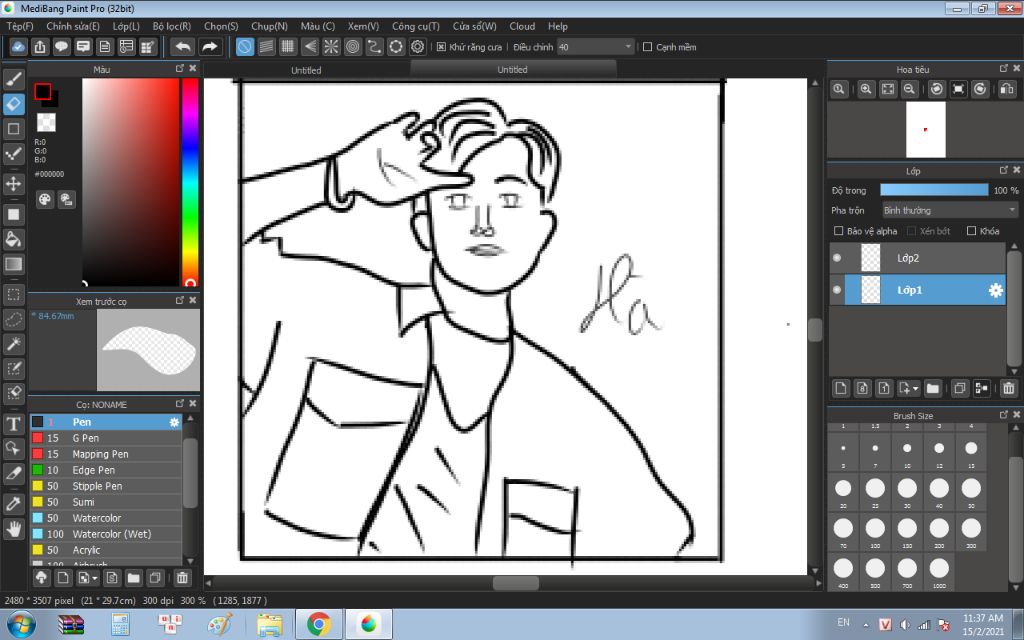Click the navigator canvas preview thumbnail
The height and width of the screenshot is (640, 1024).
pyautogui.click(x=925, y=129)
